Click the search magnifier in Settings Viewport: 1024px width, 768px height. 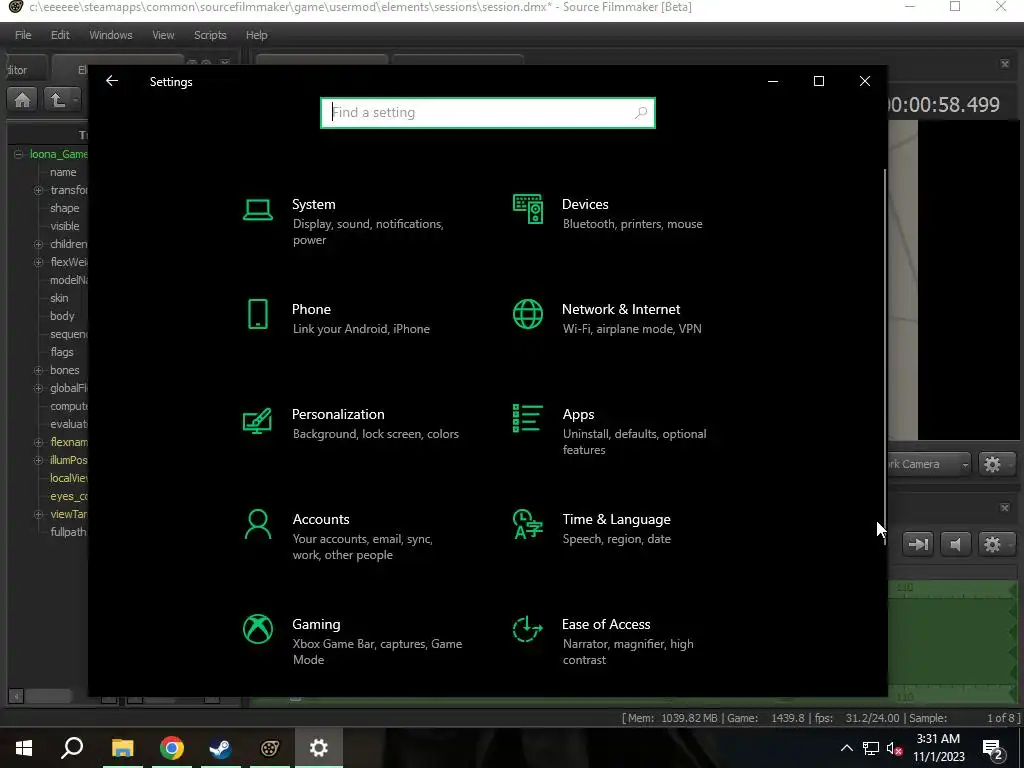tap(641, 113)
